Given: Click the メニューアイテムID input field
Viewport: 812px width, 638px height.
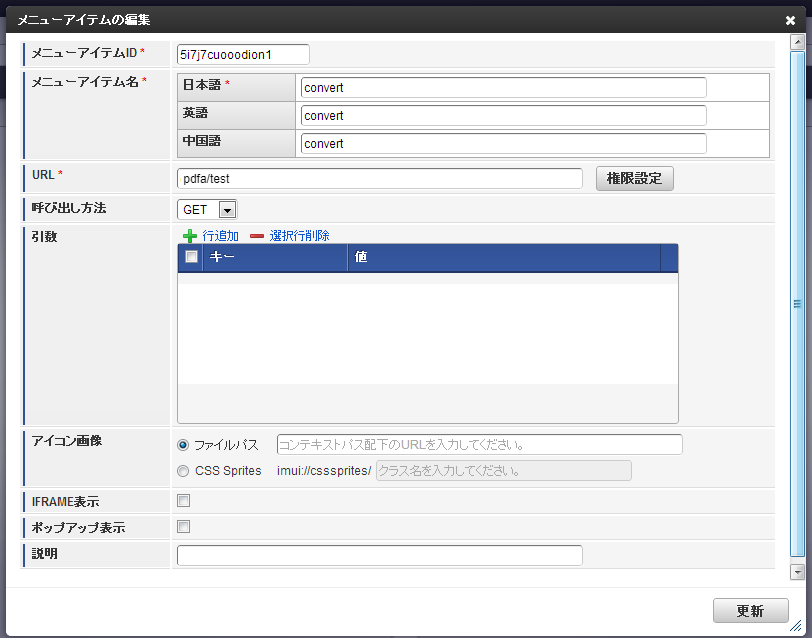Looking at the screenshot, I should pos(243,54).
